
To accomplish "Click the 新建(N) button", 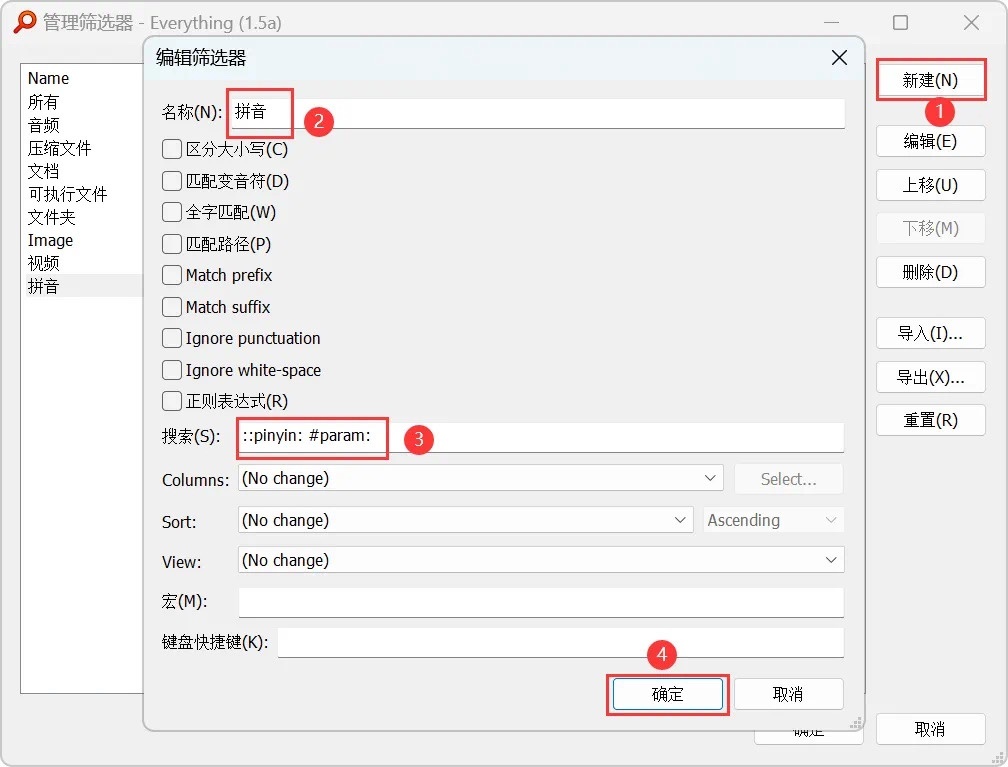I will pyautogui.click(x=930, y=80).
